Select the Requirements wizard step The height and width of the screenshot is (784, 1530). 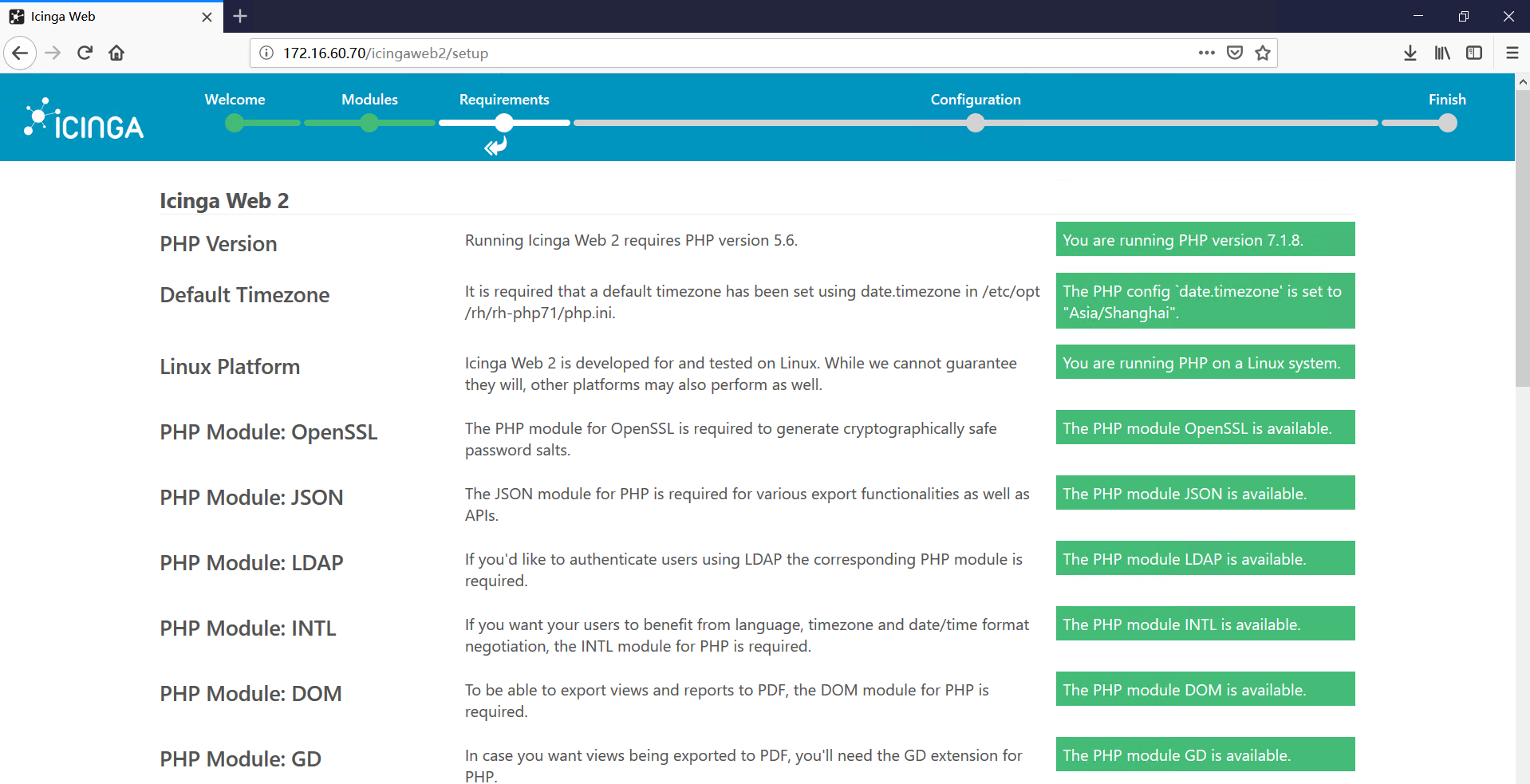tap(504, 100)
